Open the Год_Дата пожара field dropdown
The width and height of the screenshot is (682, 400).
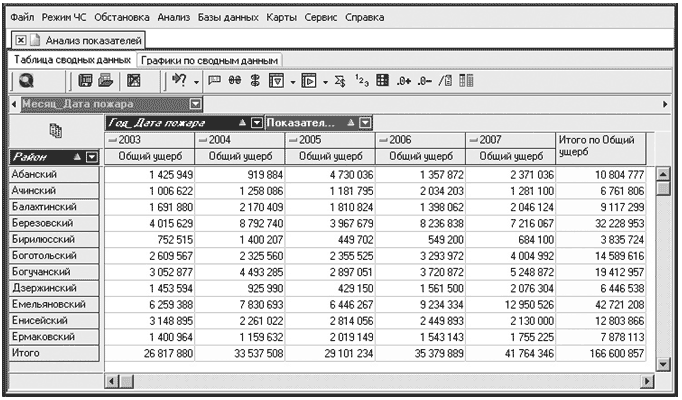click(x=256, y=122)
